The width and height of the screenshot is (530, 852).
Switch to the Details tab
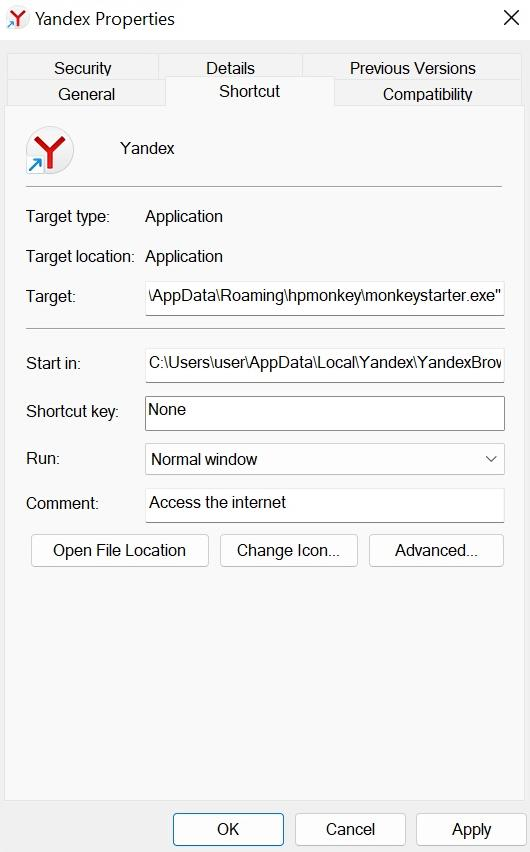[230, 68]
